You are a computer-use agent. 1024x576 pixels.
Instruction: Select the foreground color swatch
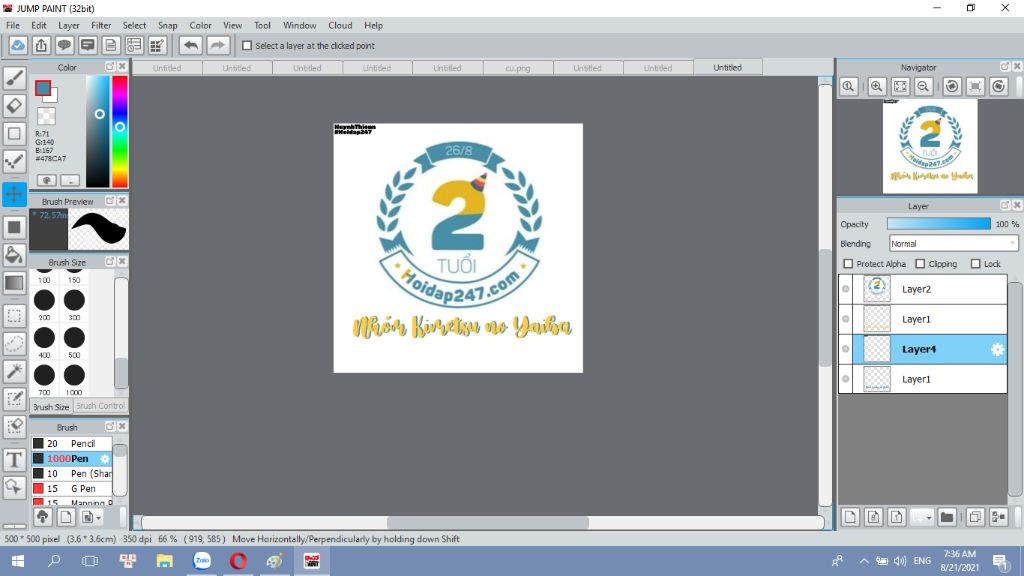(43, 88)
